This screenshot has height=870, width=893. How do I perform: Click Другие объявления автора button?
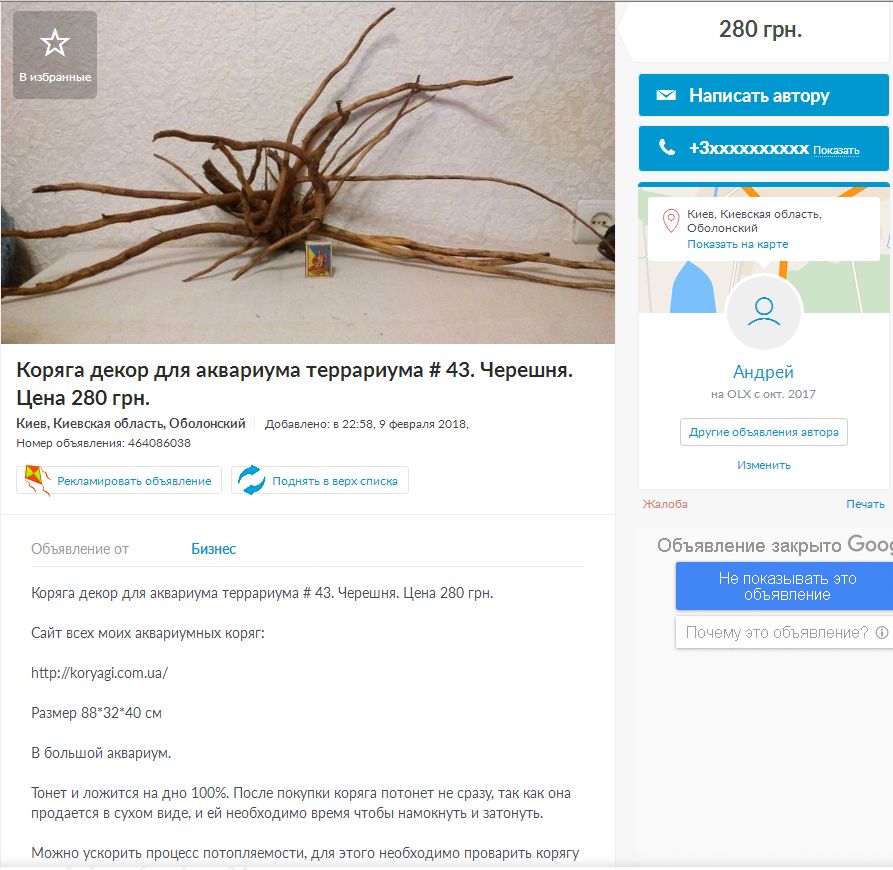tap(764, 432)
